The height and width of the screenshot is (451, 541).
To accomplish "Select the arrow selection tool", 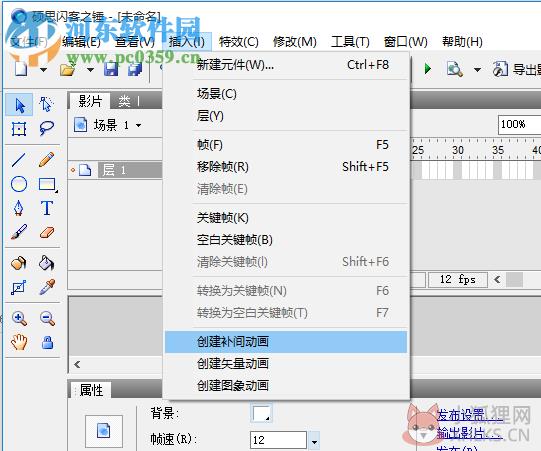I will coord(19,105).
